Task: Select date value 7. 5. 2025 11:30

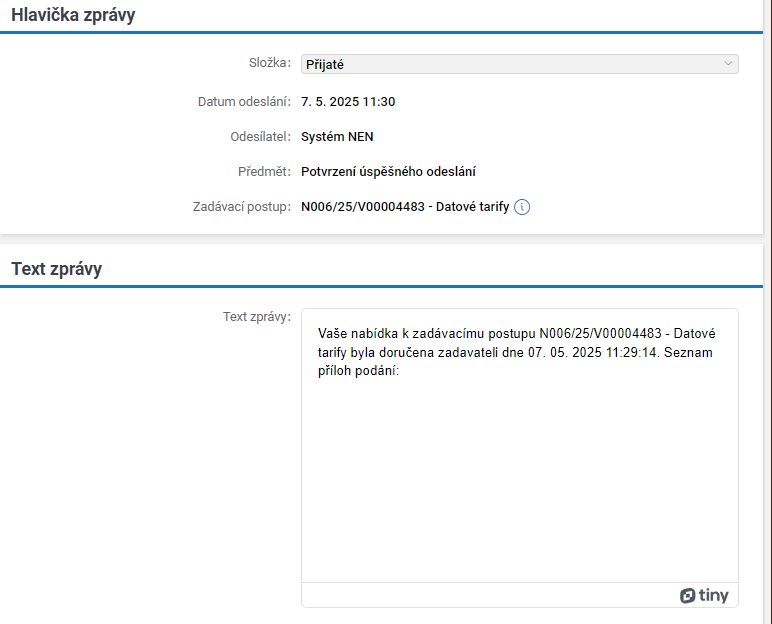Action: click(348, 102)
